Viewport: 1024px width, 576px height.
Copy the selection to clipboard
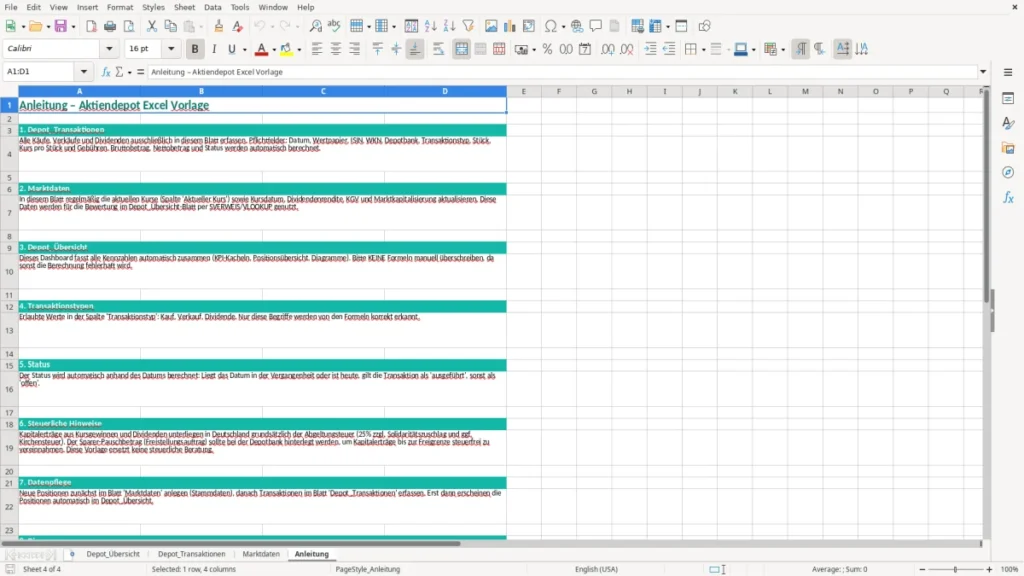(170, 26)
